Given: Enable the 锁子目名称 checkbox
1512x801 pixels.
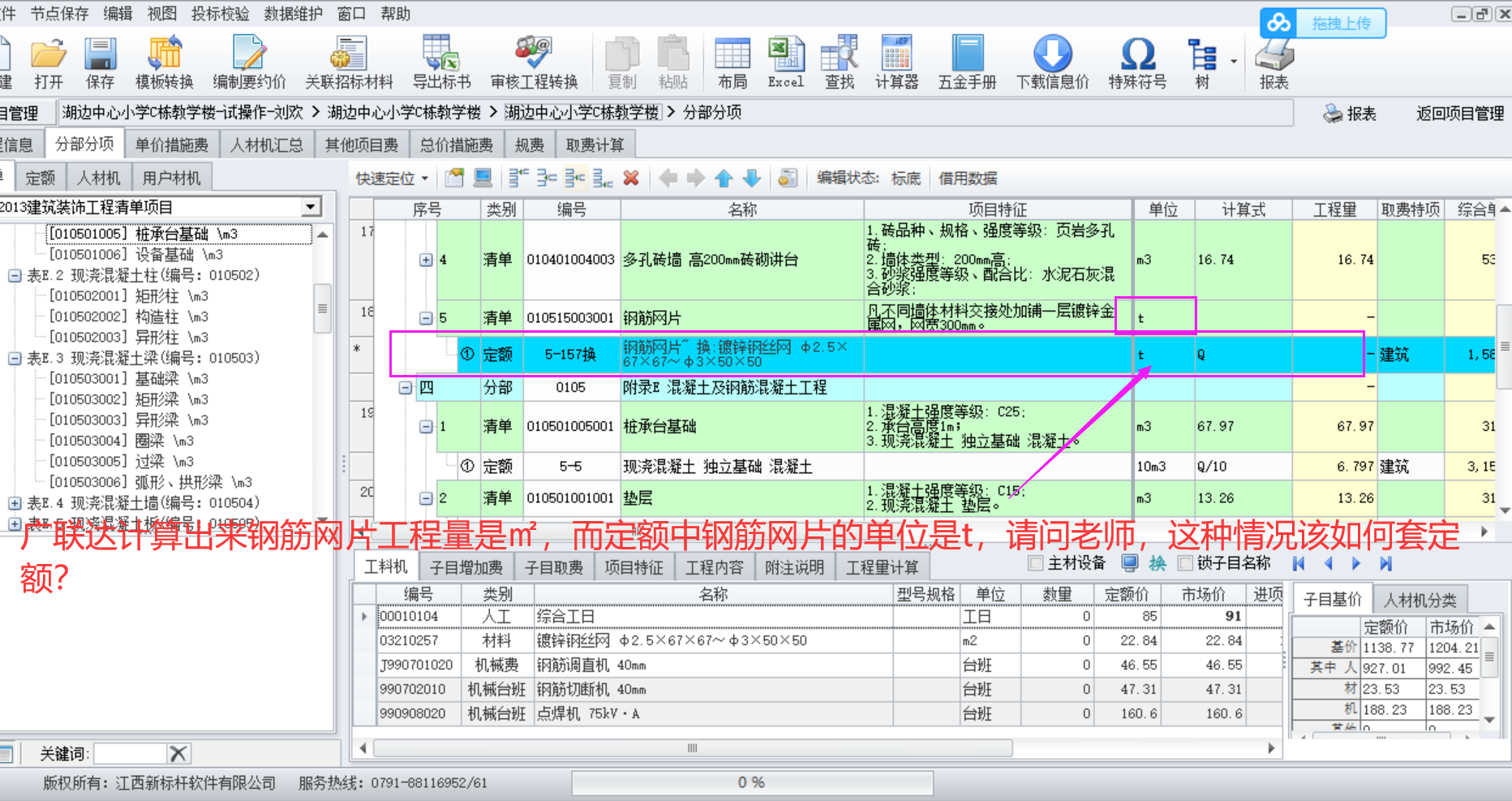Looking at the screenshot, I should (x=1185, y=563).
